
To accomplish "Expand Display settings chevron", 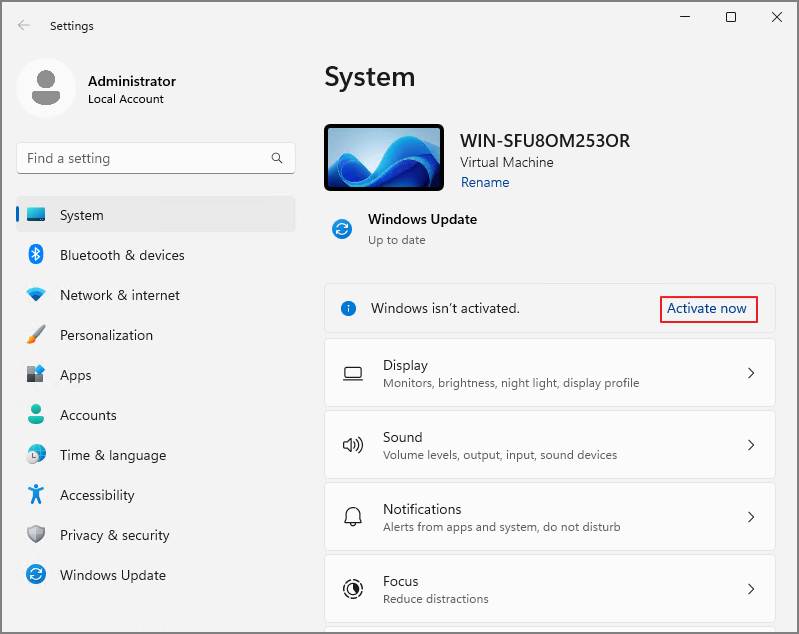I will [x=751, y=373].
